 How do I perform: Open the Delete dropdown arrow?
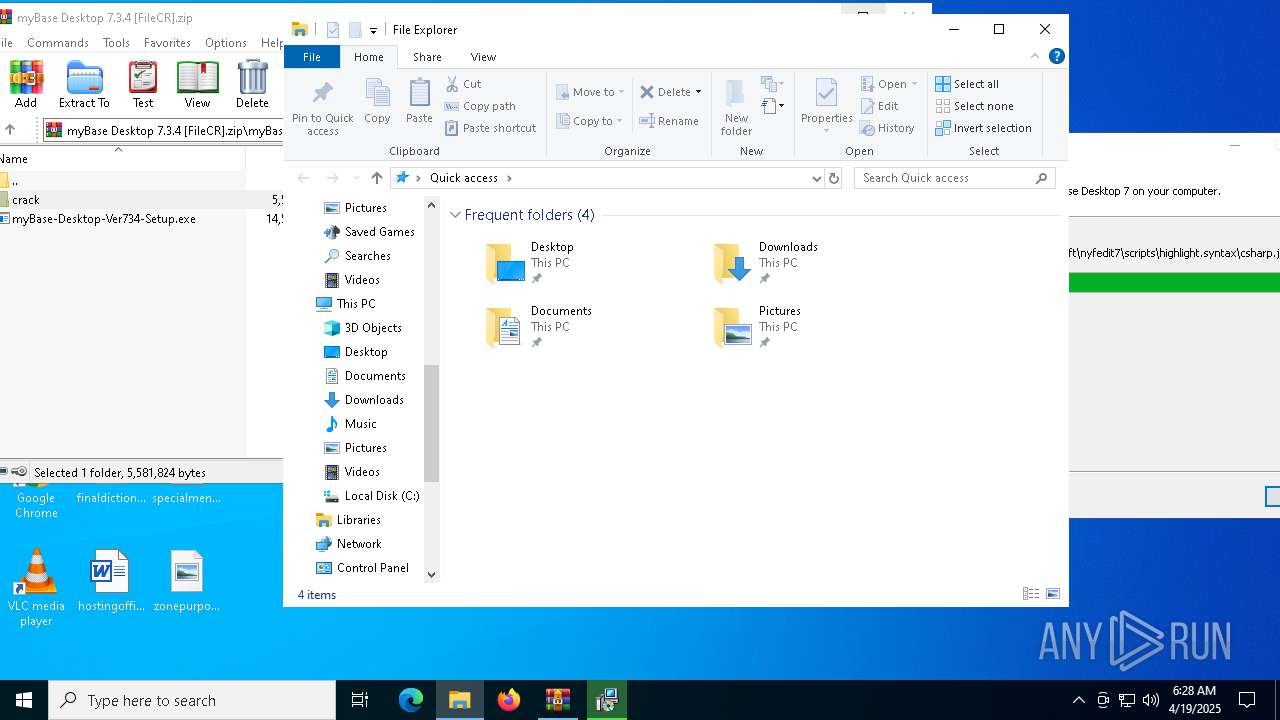(x=698, y=92)
